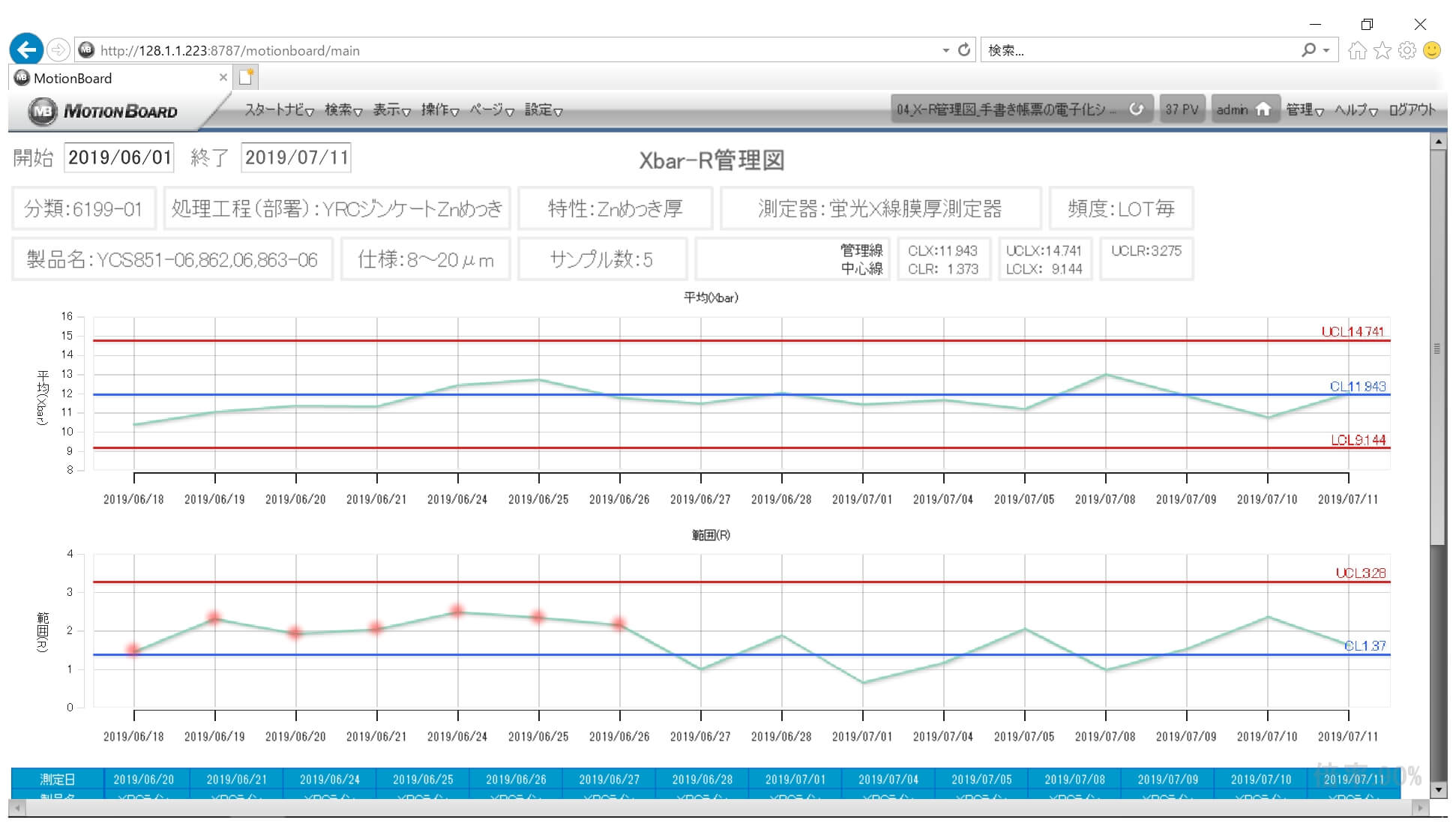Screen dimensions: 1456x826
Task: Open the 設定 menu
Action: [543, 110]
